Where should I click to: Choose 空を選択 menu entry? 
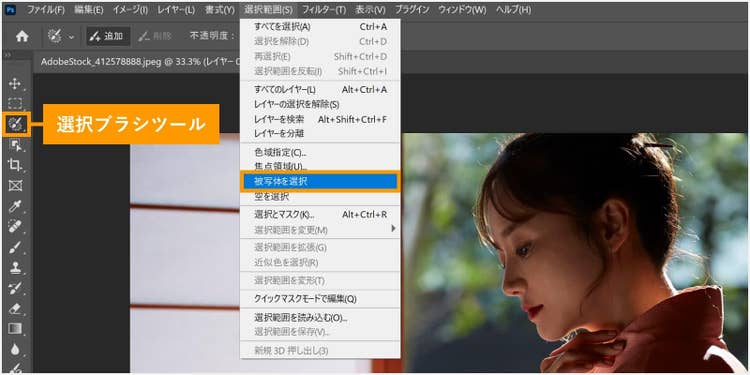coord(320,197)
